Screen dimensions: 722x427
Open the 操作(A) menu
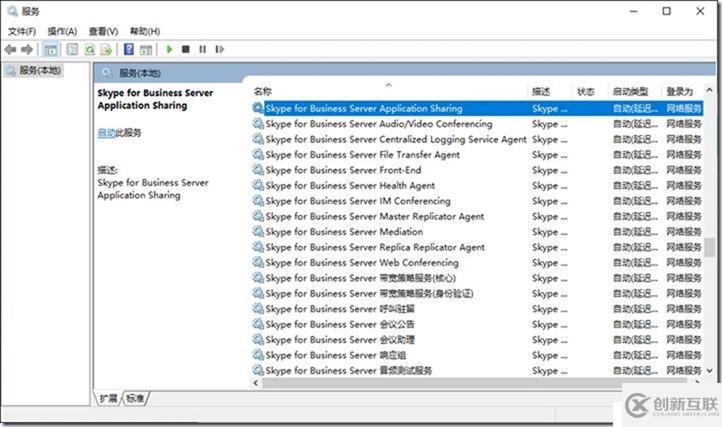(x=62, y=31)
